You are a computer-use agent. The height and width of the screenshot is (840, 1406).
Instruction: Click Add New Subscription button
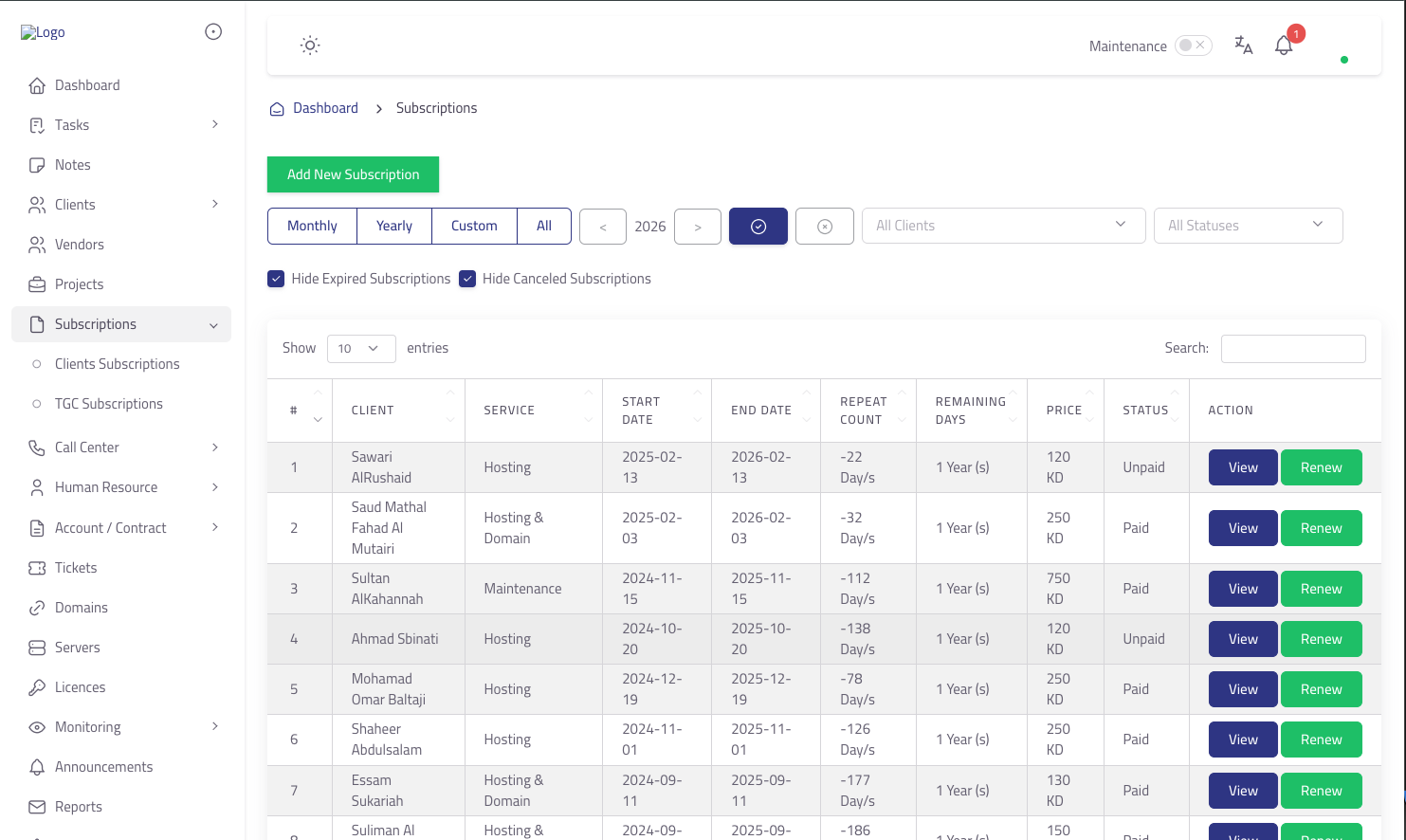[x=353, y=174]
